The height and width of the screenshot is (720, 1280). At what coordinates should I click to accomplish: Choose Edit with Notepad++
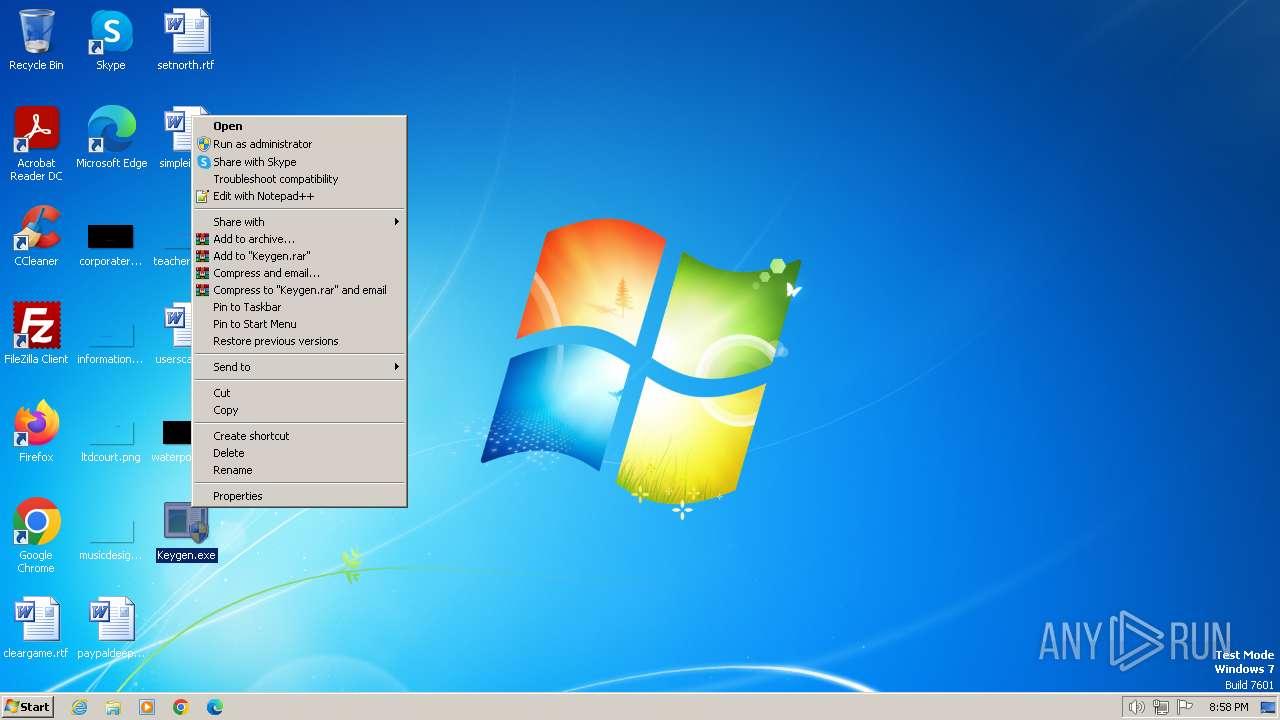tap(300, 196)
